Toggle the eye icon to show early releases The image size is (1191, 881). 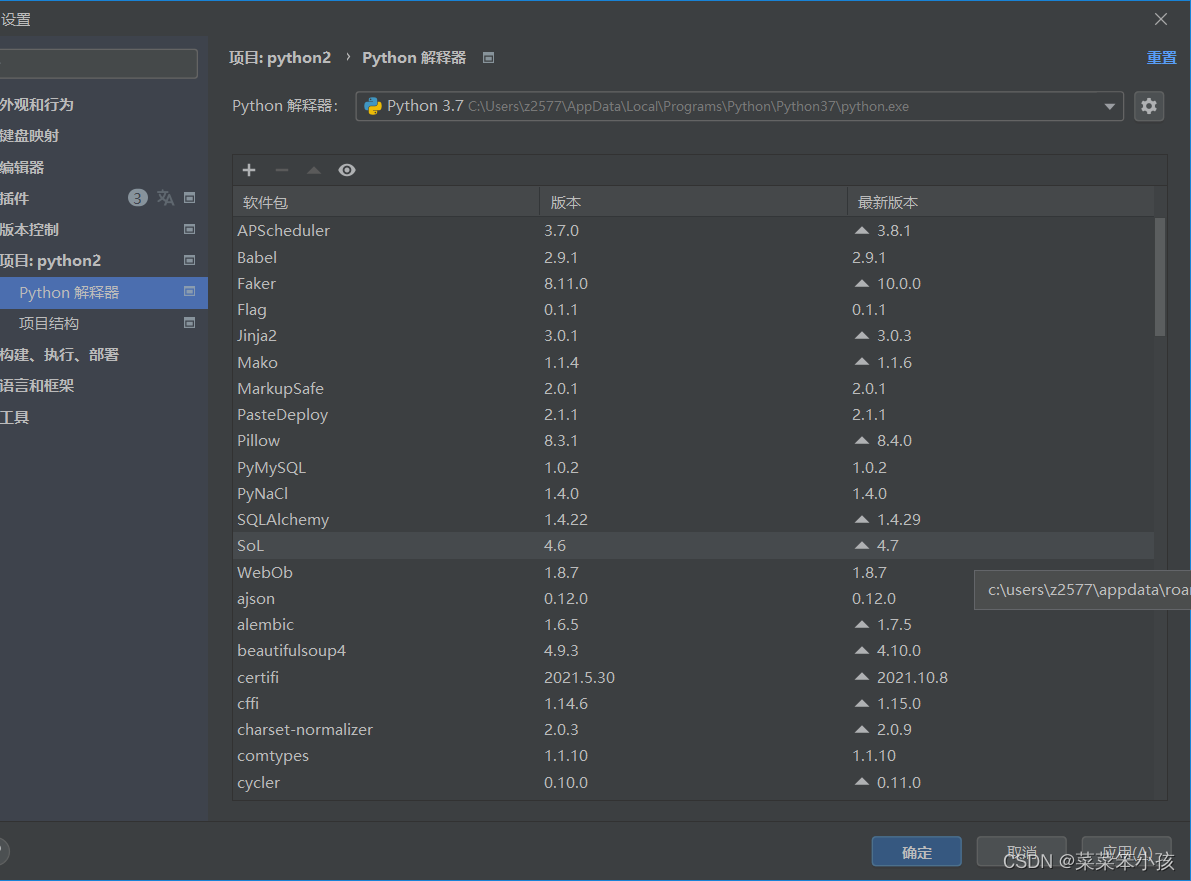click(x=347, y=170)
